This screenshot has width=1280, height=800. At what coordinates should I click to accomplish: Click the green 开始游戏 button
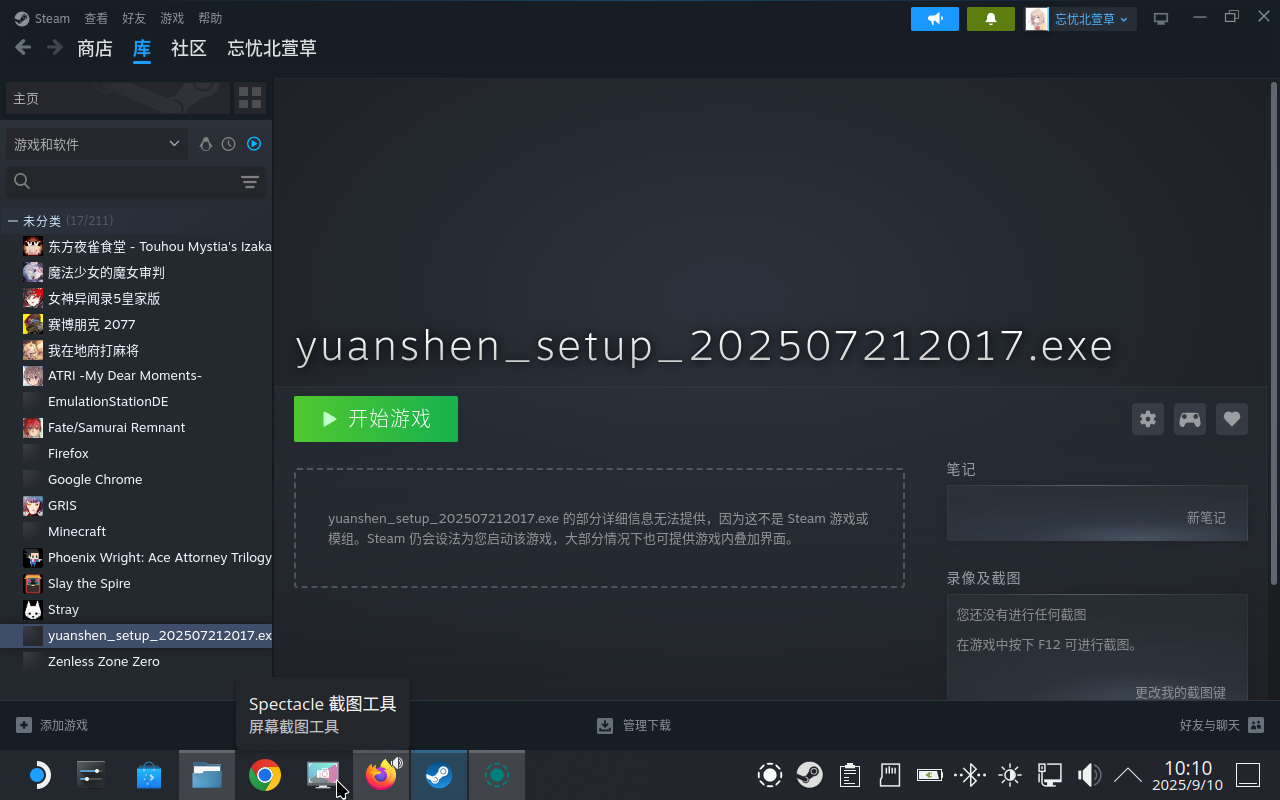(x=376, y=419)
